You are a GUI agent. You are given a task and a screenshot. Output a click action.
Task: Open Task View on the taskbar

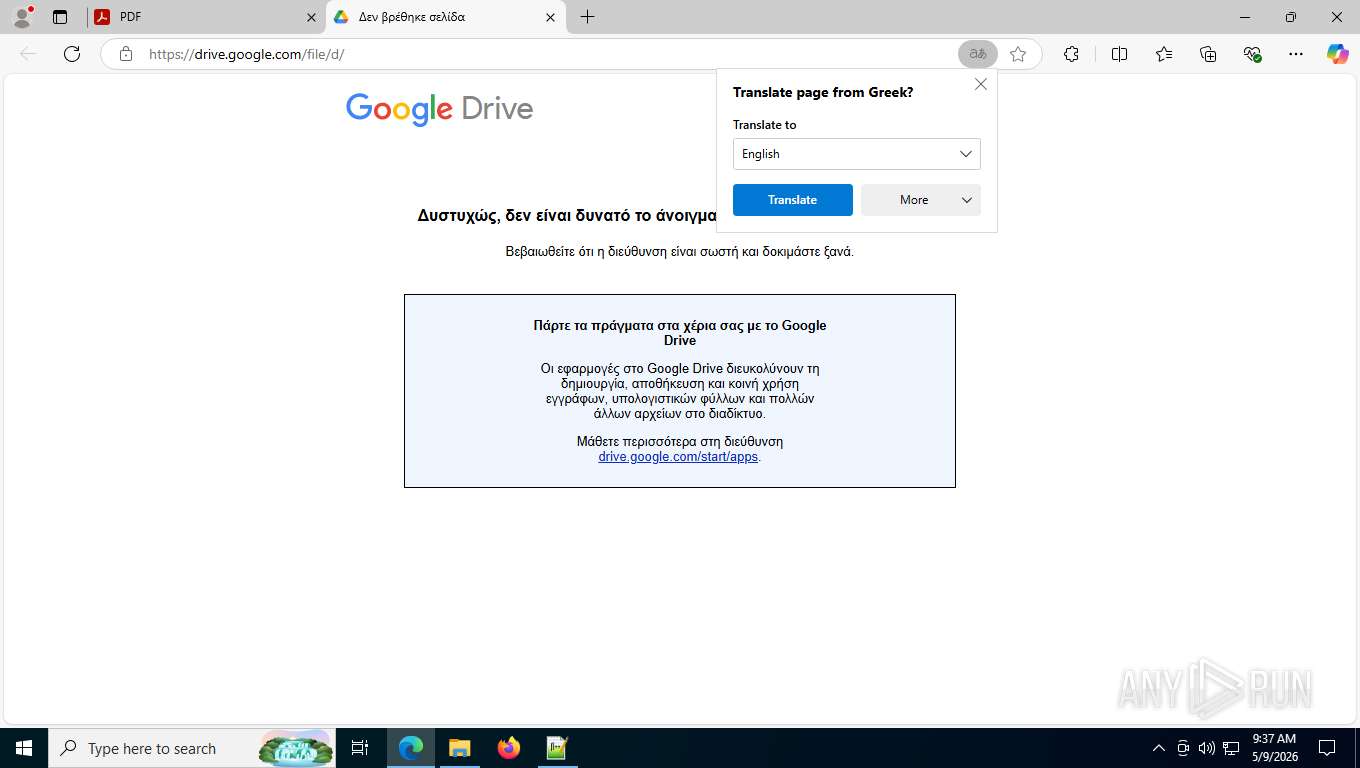pyautogui.click(x=360, y=748)
